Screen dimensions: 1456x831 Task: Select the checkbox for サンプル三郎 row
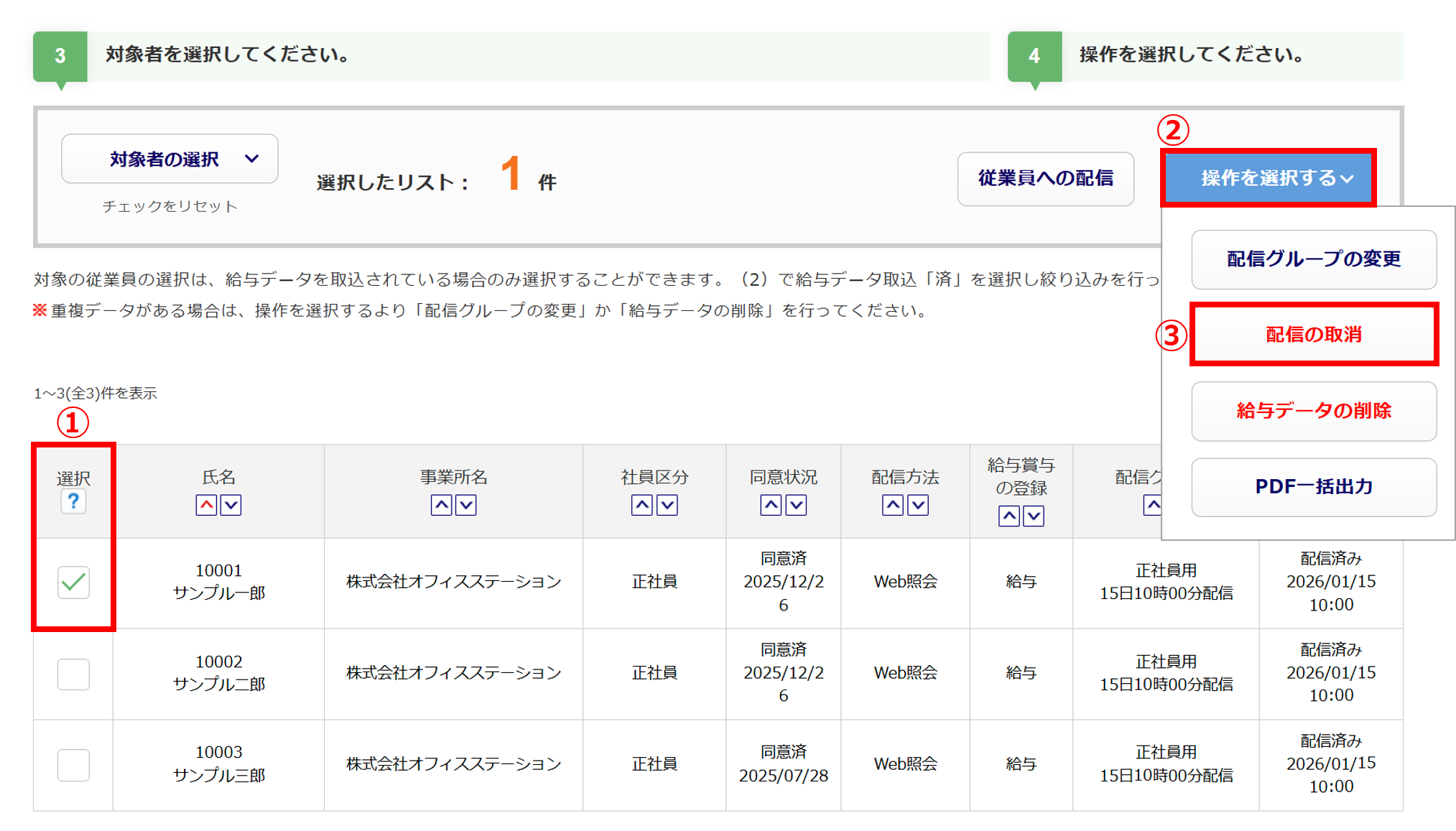point(73,765)
